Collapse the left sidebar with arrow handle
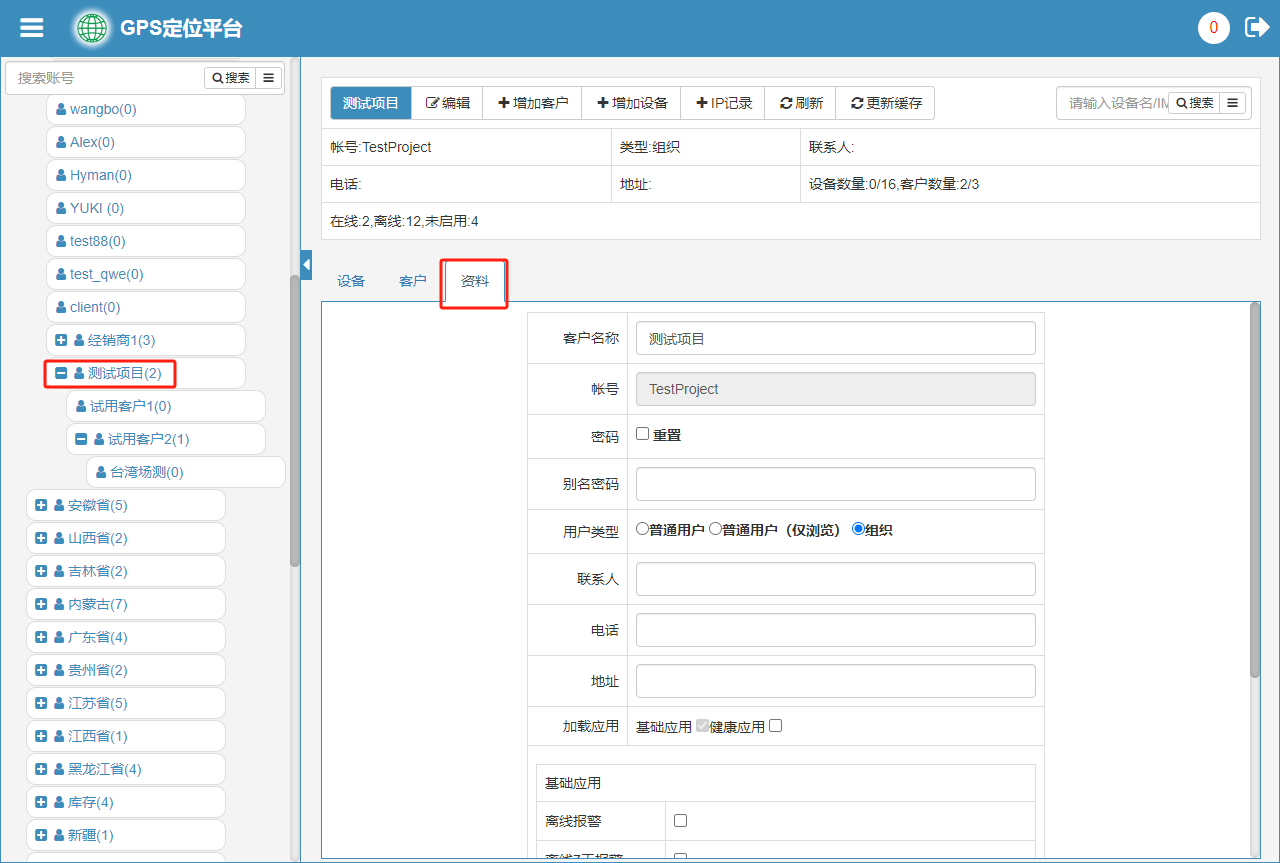The height and width of the screenshot is (863, 1280). click(x=306, y=263)
